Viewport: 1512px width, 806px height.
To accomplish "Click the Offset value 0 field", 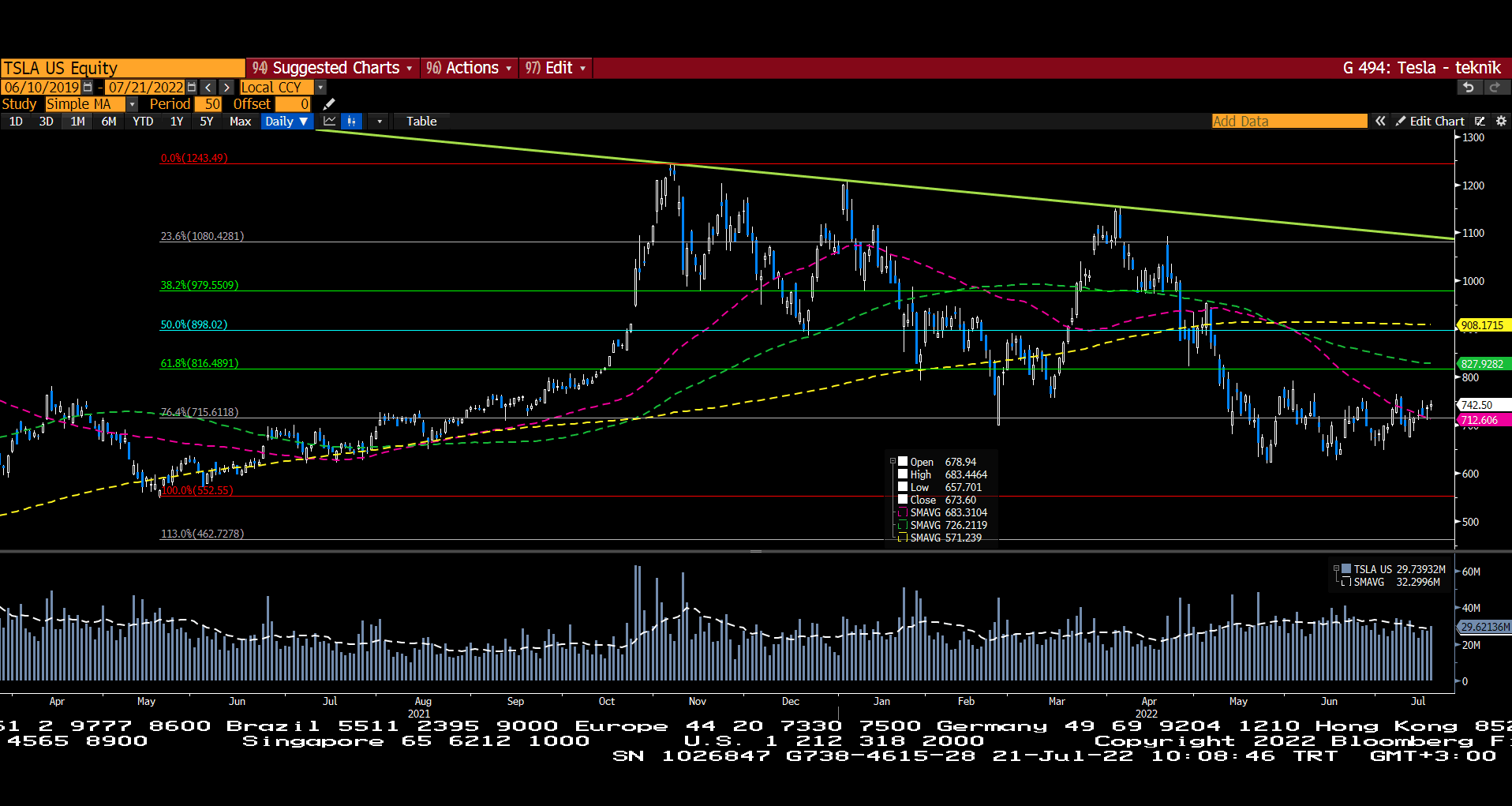I will click(x=293, y=104).
